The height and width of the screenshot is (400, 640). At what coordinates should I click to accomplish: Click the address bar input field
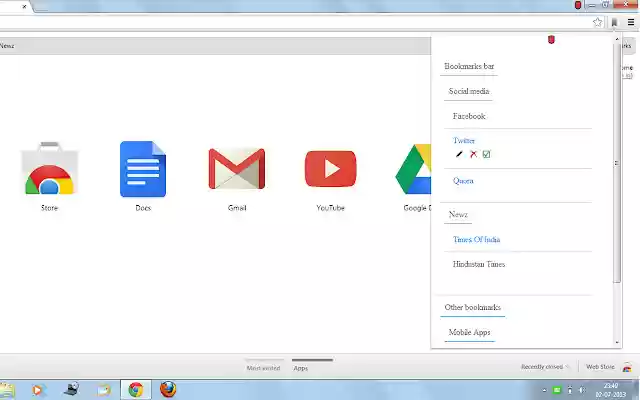[294, 22]
